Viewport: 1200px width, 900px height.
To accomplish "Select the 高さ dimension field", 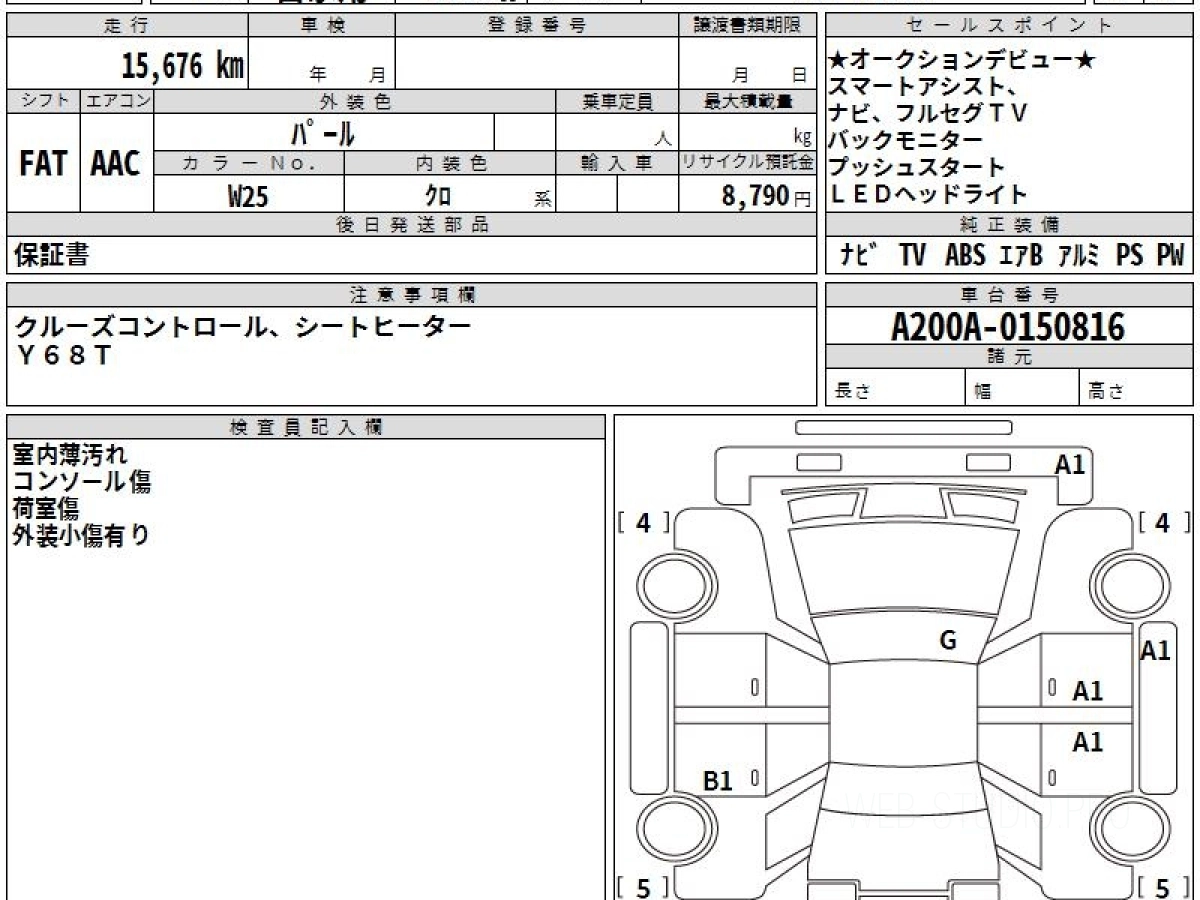I will coord(1136,388).
